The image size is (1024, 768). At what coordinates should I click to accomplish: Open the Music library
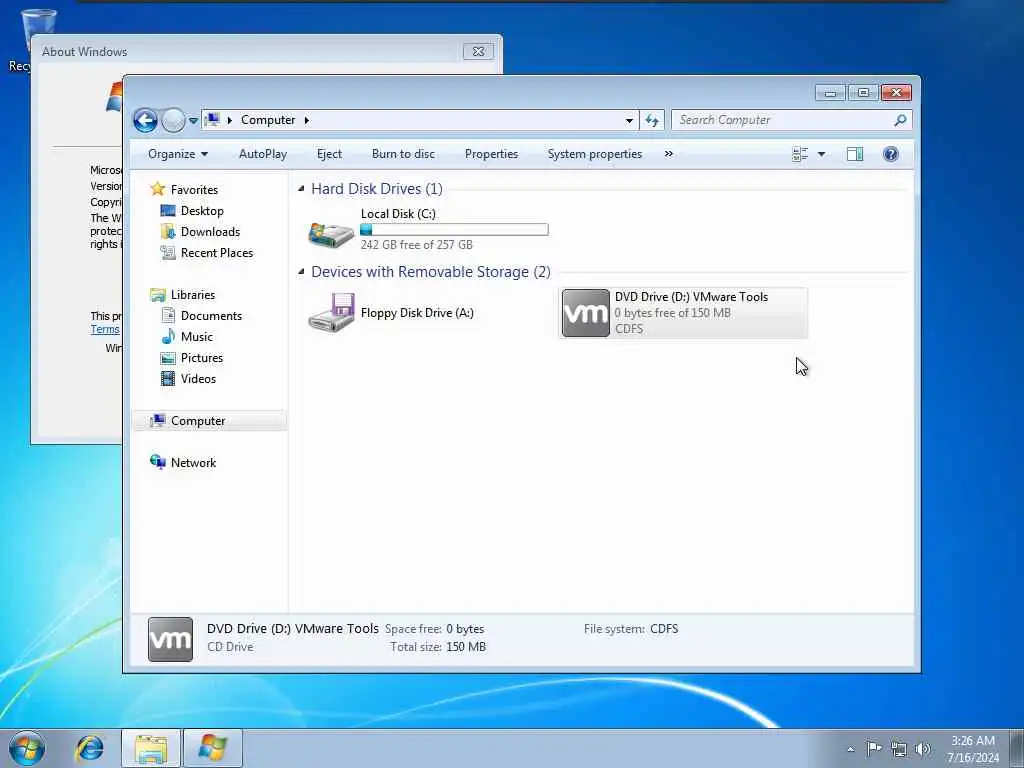[197, 337]
